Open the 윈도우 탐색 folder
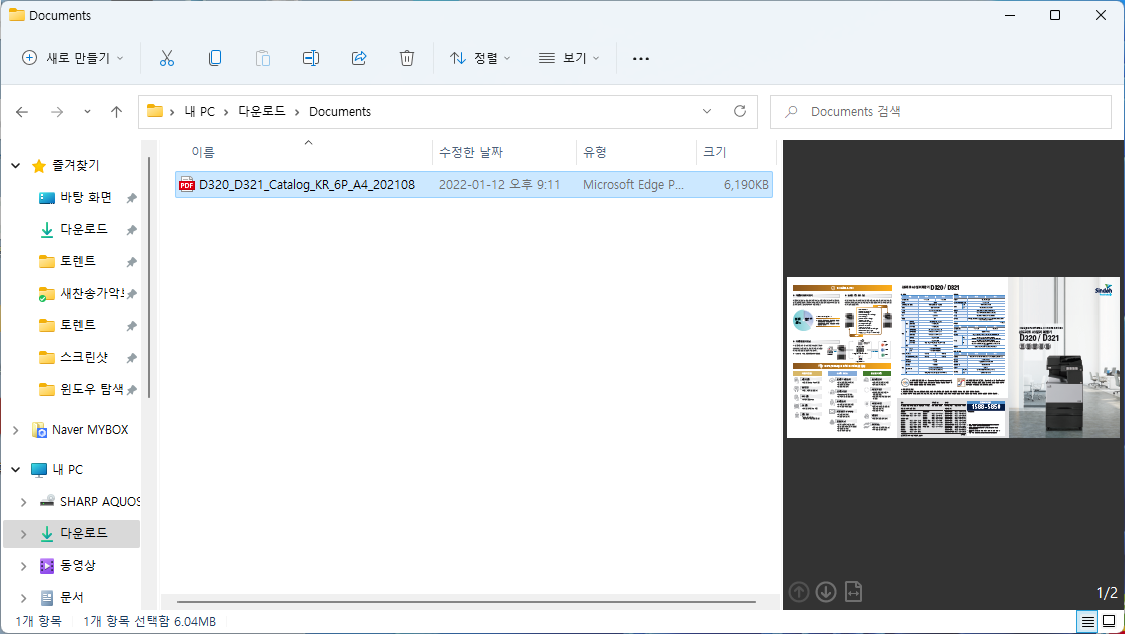This screenshot has width=1125, height=634. (x=91, y=389)
